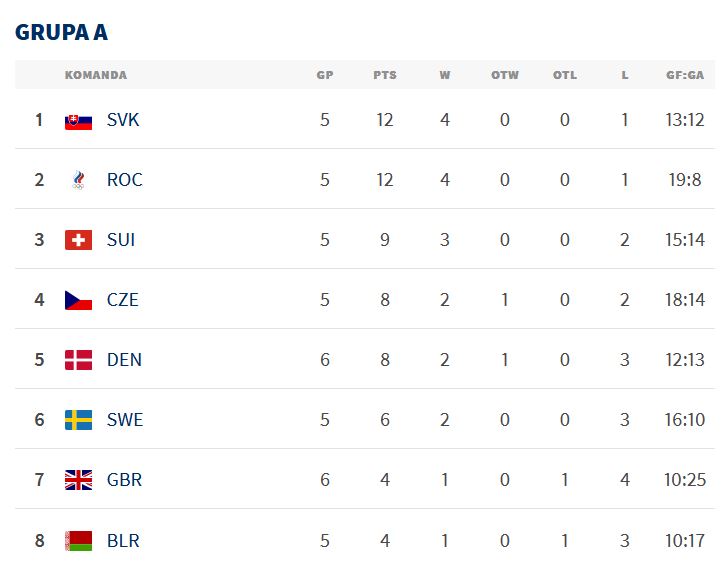The height and width of the screenshot is (568, 723).
Task: Click the GRUPA A heading
Action: pyautogui.click(x=61, y=32)
